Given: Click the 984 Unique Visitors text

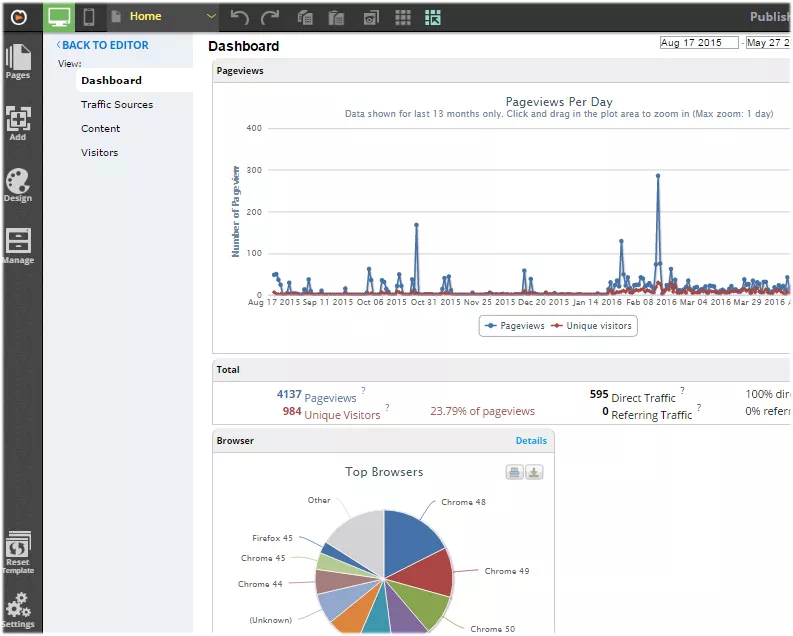Looking at the screenshot, I should [x=331, y=413].
